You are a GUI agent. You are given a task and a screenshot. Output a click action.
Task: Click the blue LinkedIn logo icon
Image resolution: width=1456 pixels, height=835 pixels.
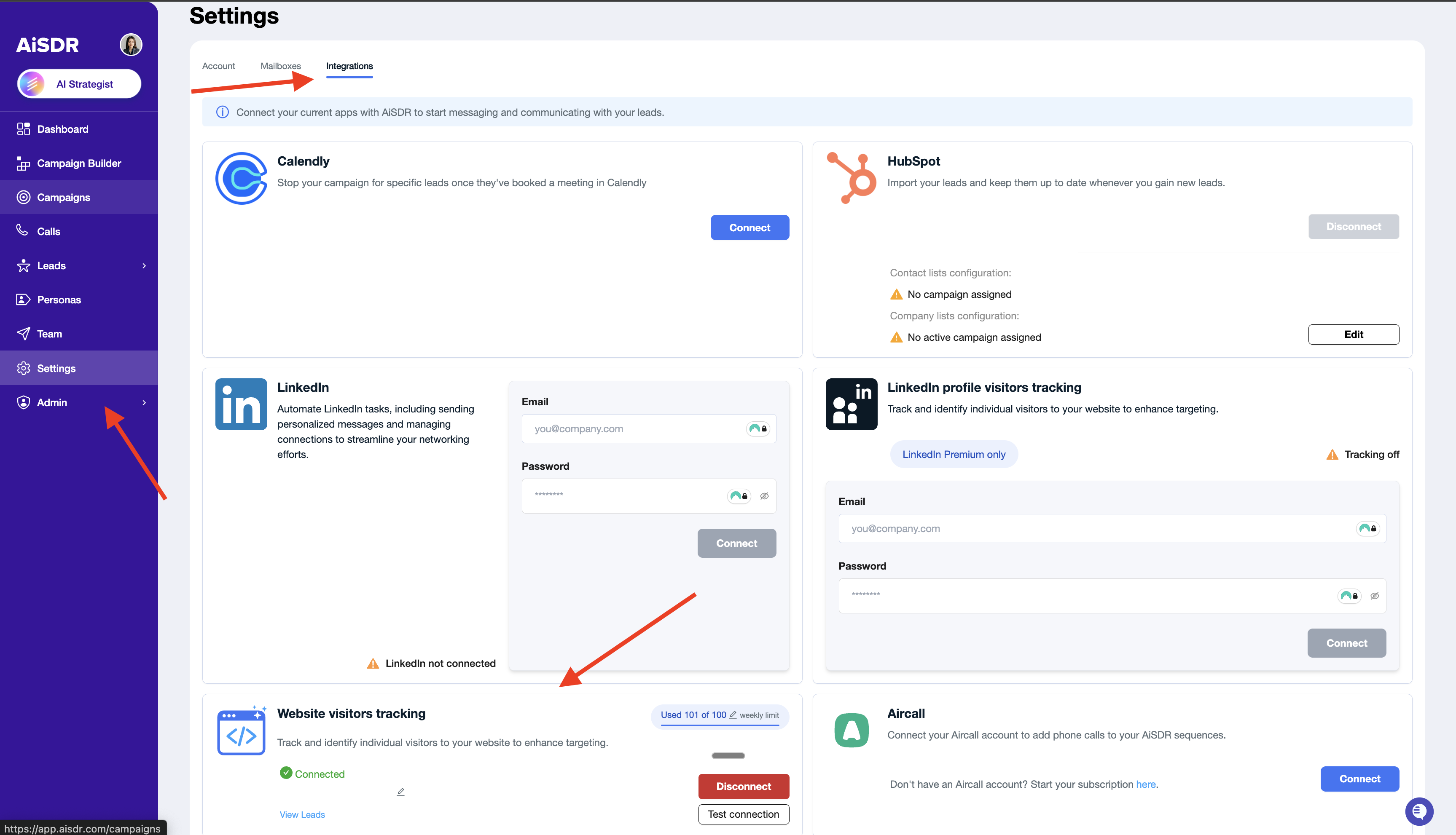(241, 404)
